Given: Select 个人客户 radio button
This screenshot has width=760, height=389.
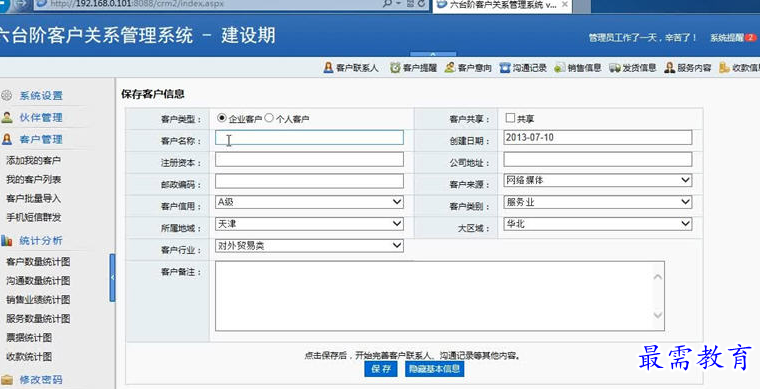Looking at the screenshot, I should coord(269,118).
